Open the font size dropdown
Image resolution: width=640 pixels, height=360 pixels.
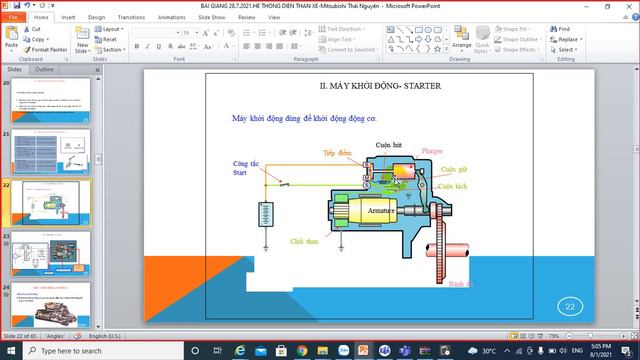(x=197, y=33)
